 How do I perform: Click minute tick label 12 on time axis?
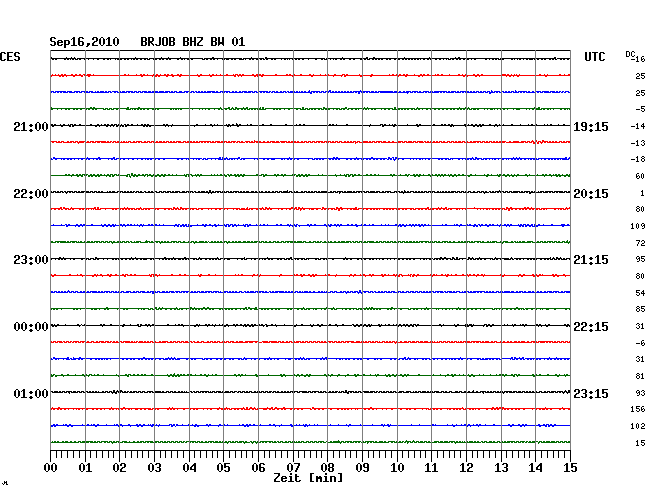coord(466,468)
